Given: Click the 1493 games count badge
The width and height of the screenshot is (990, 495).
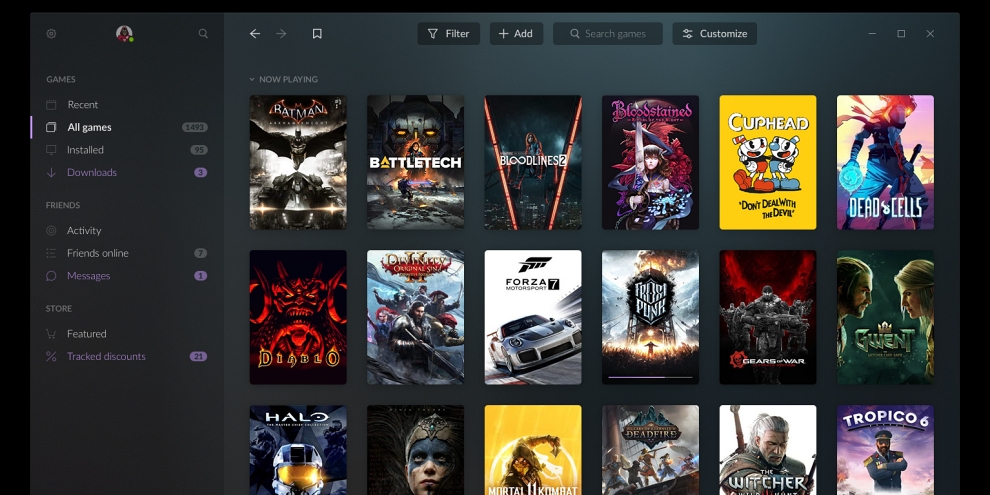Looking at the screenshot, I should [194, 127].
